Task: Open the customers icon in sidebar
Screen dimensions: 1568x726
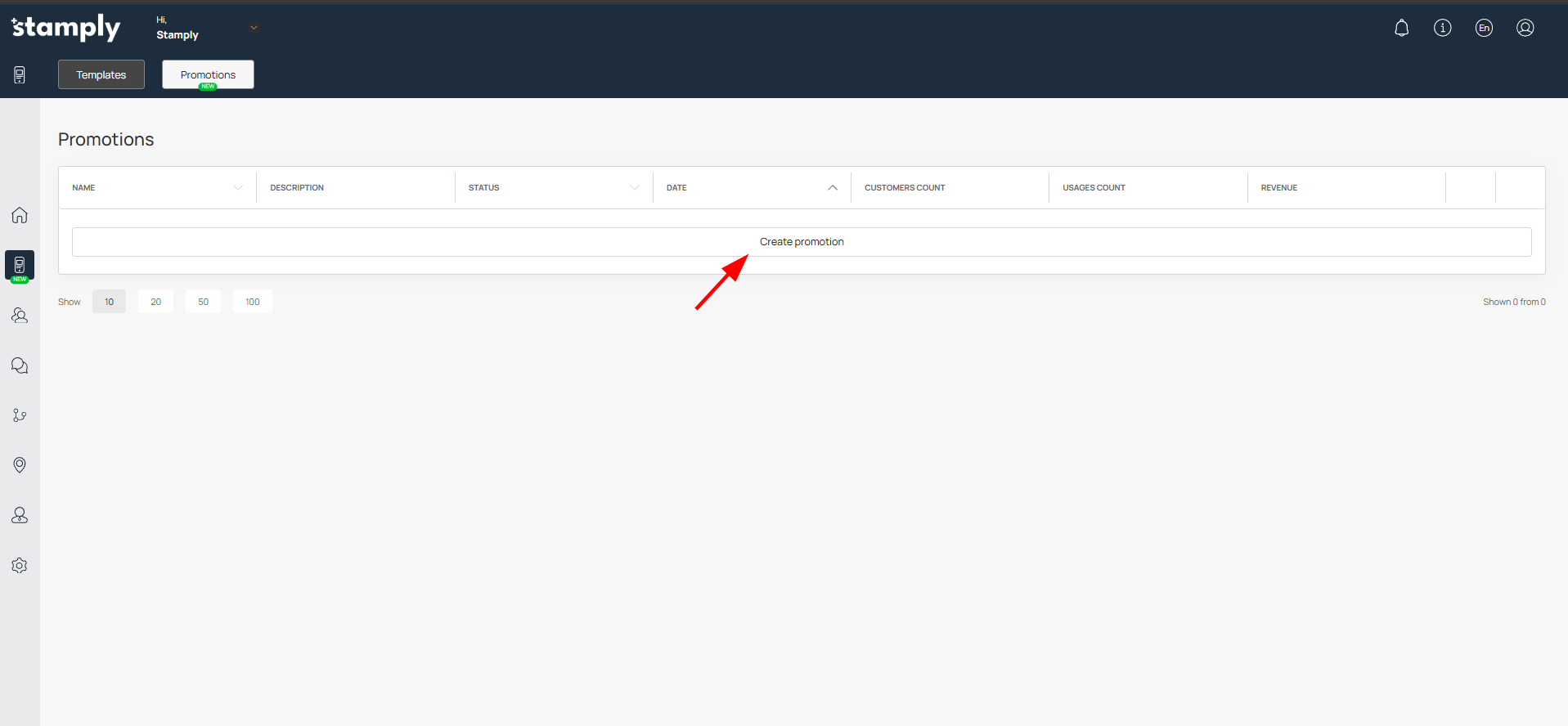Action: (x=20, y=316)
